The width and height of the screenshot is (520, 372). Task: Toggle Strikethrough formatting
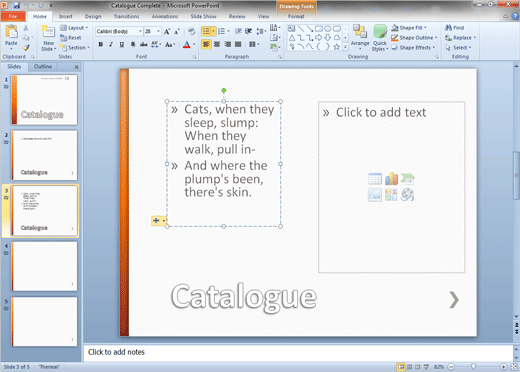[144, 44]
